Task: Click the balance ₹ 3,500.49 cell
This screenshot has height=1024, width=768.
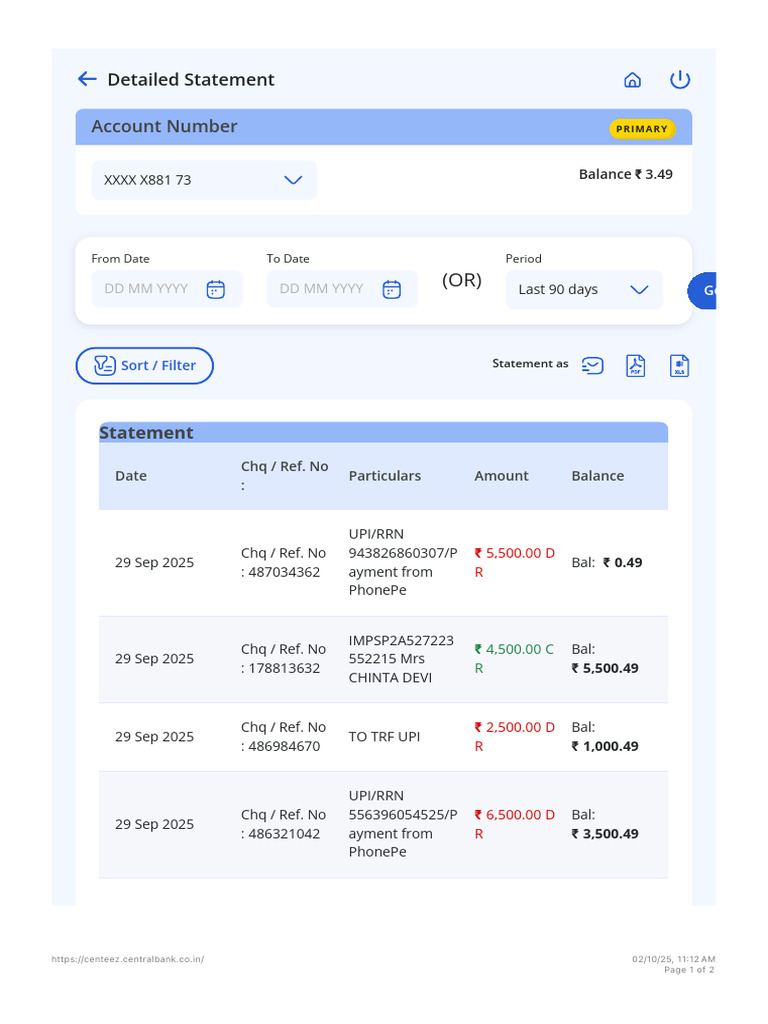Action: point(605,824)
